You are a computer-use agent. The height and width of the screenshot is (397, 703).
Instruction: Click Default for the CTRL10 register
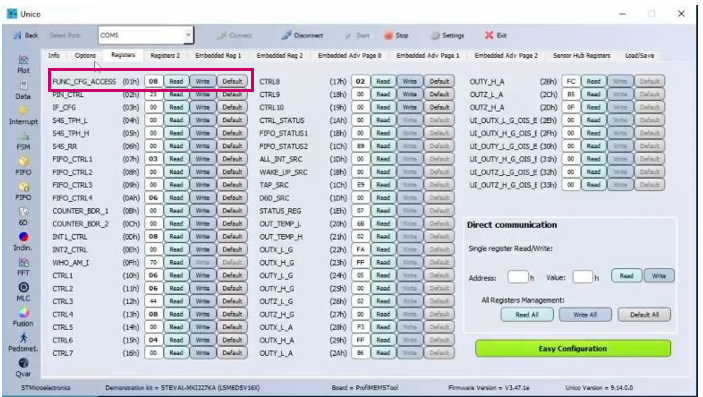[x=439, y=107]
